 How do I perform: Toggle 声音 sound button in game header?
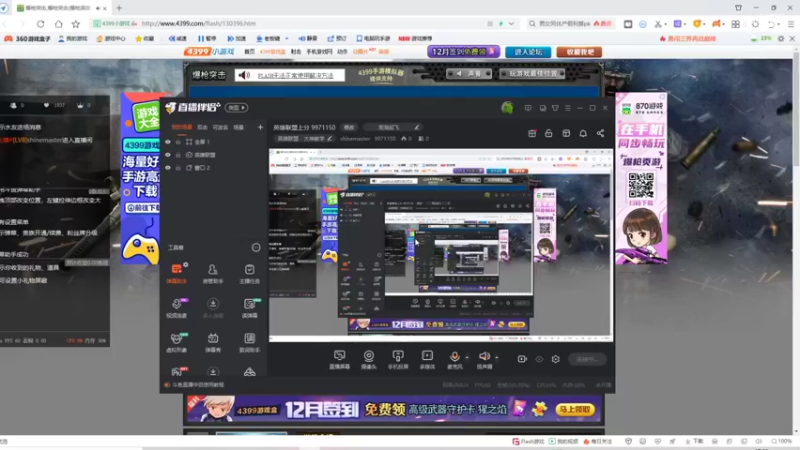pos(469,73)
